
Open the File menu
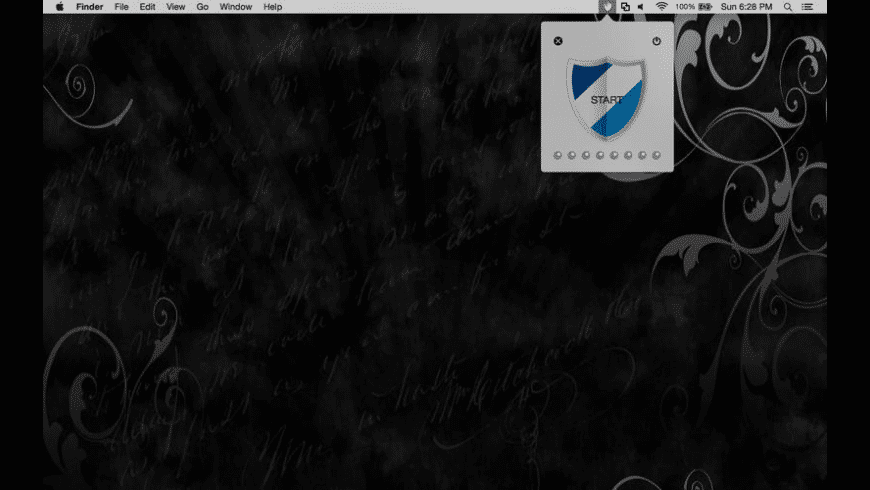(x=121, y=7)
